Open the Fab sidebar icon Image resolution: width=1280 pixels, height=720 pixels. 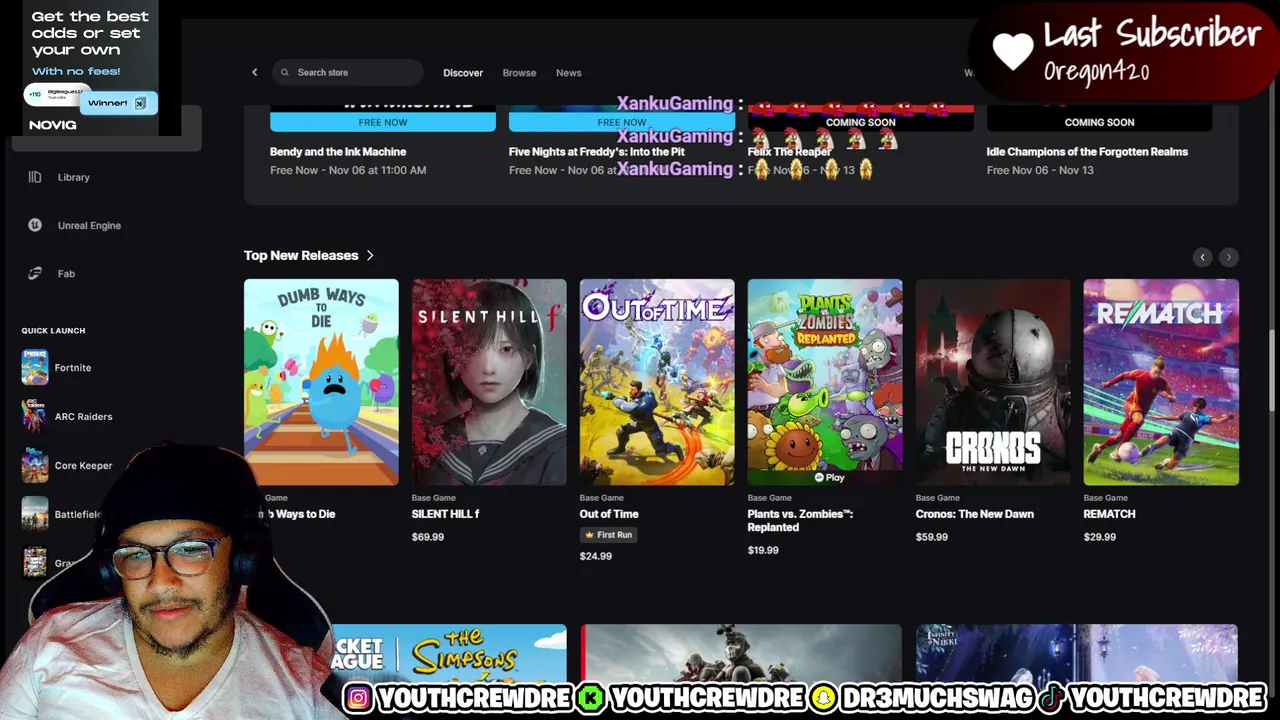click(x=35, y=273)
